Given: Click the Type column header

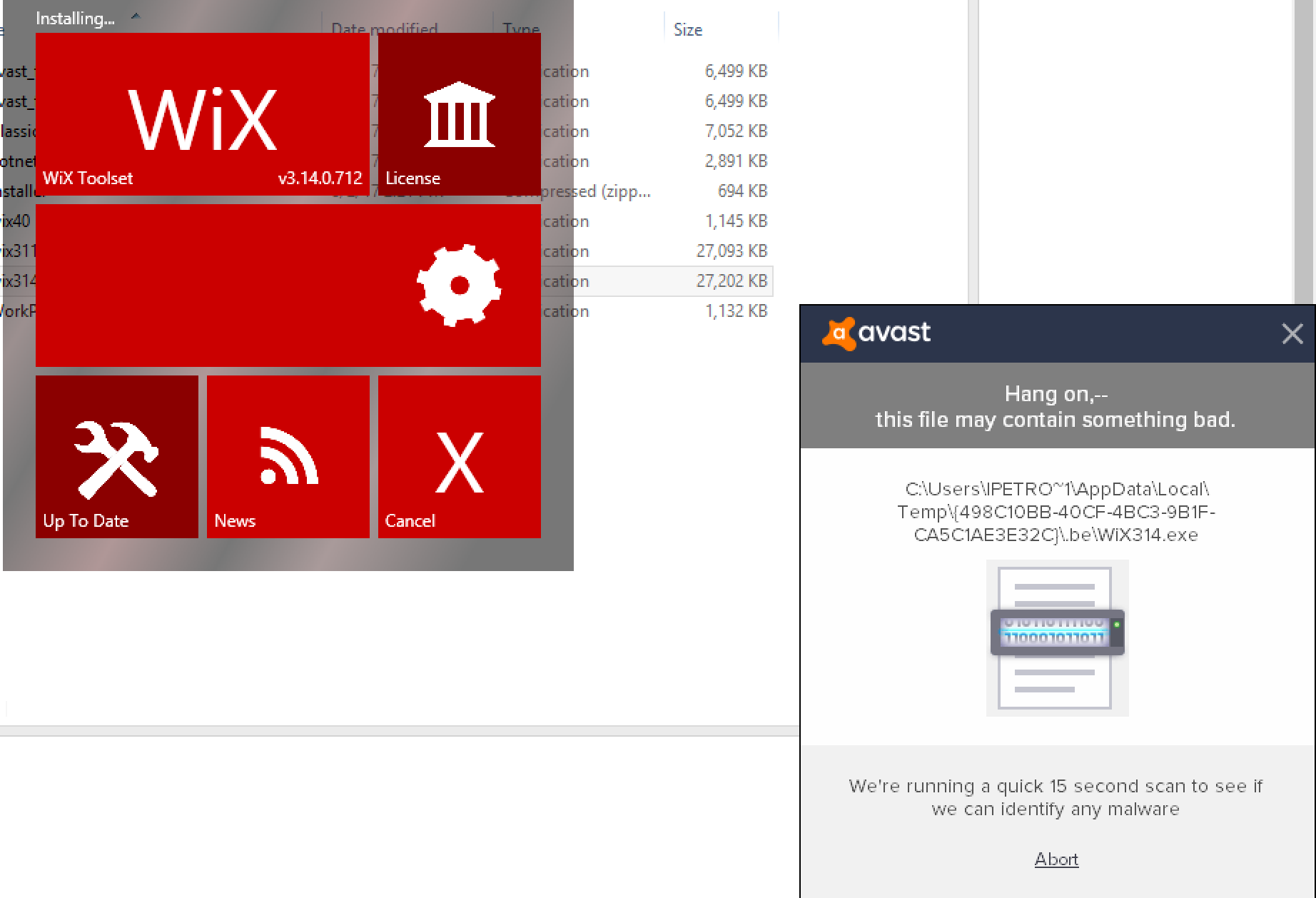Looking at the screenshot, I should (522, 29).
